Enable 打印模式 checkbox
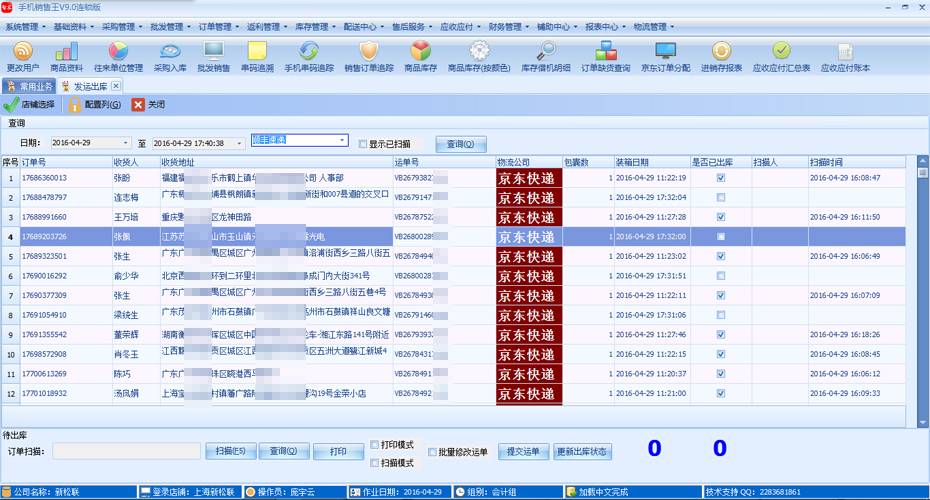This screenshot has height=500, width=930. [x=374, y=445]
